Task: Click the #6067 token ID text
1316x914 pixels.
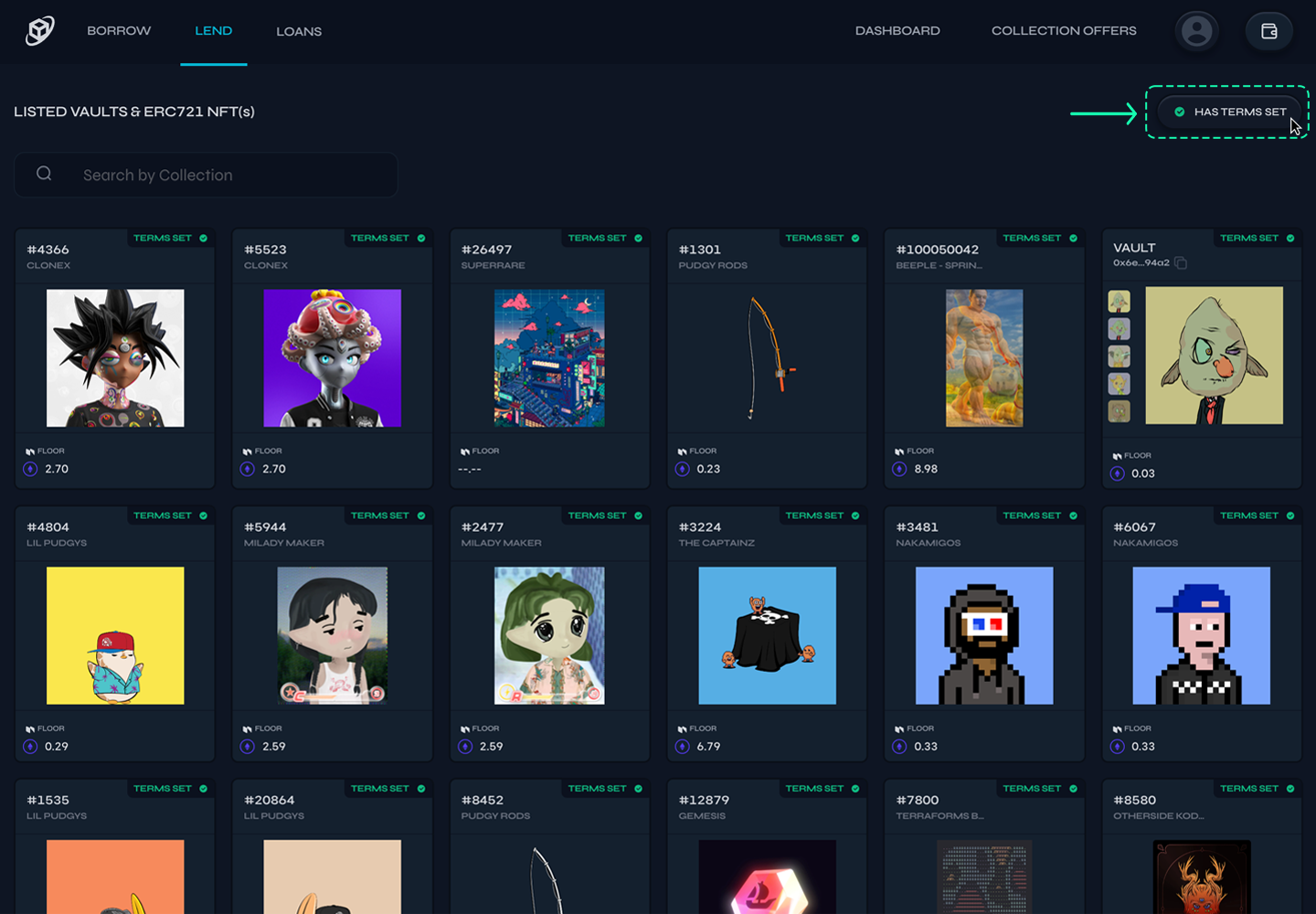Action: [1134, 527]
